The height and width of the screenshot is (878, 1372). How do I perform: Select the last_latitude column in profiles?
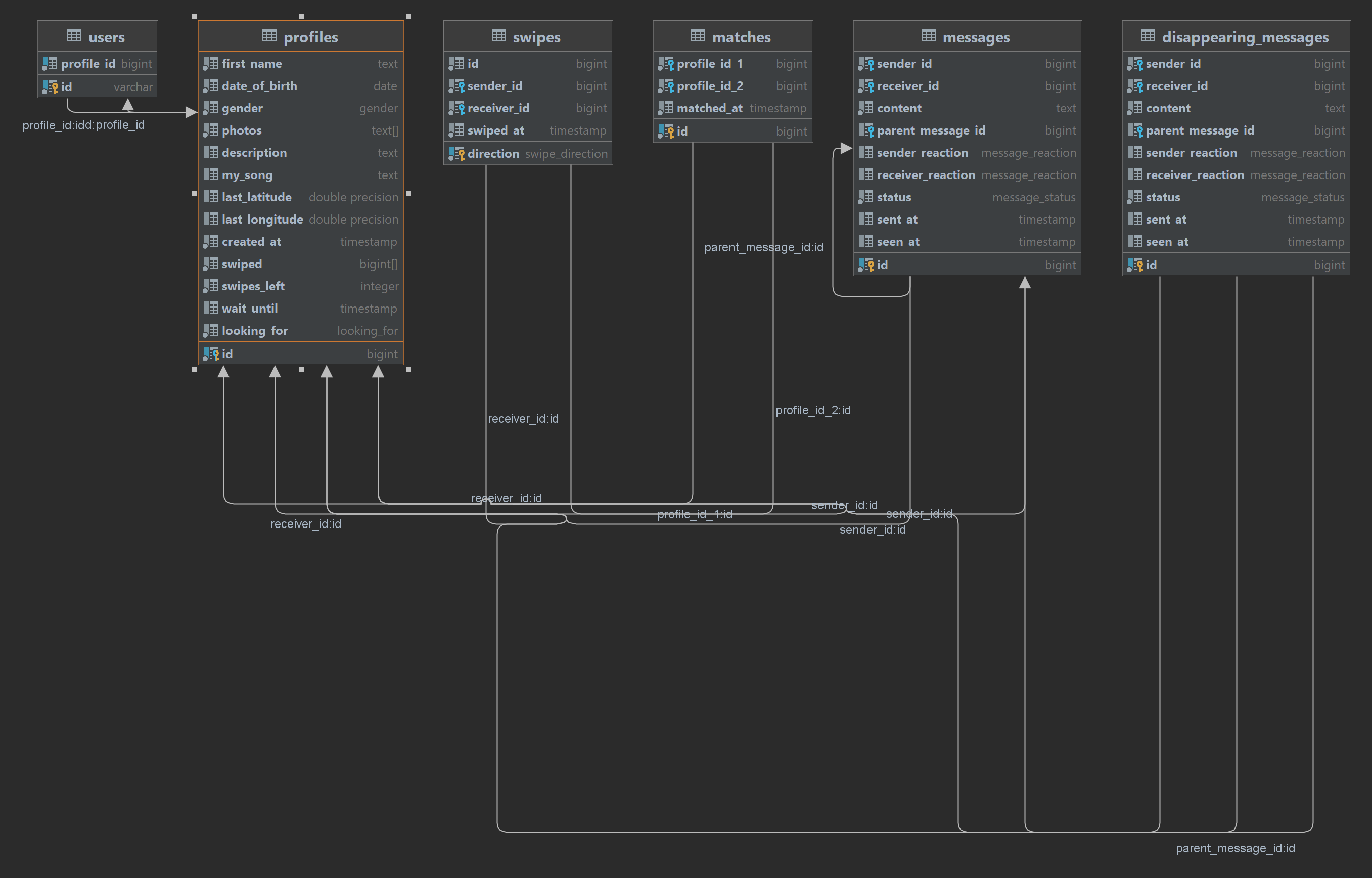pos(301,197)
